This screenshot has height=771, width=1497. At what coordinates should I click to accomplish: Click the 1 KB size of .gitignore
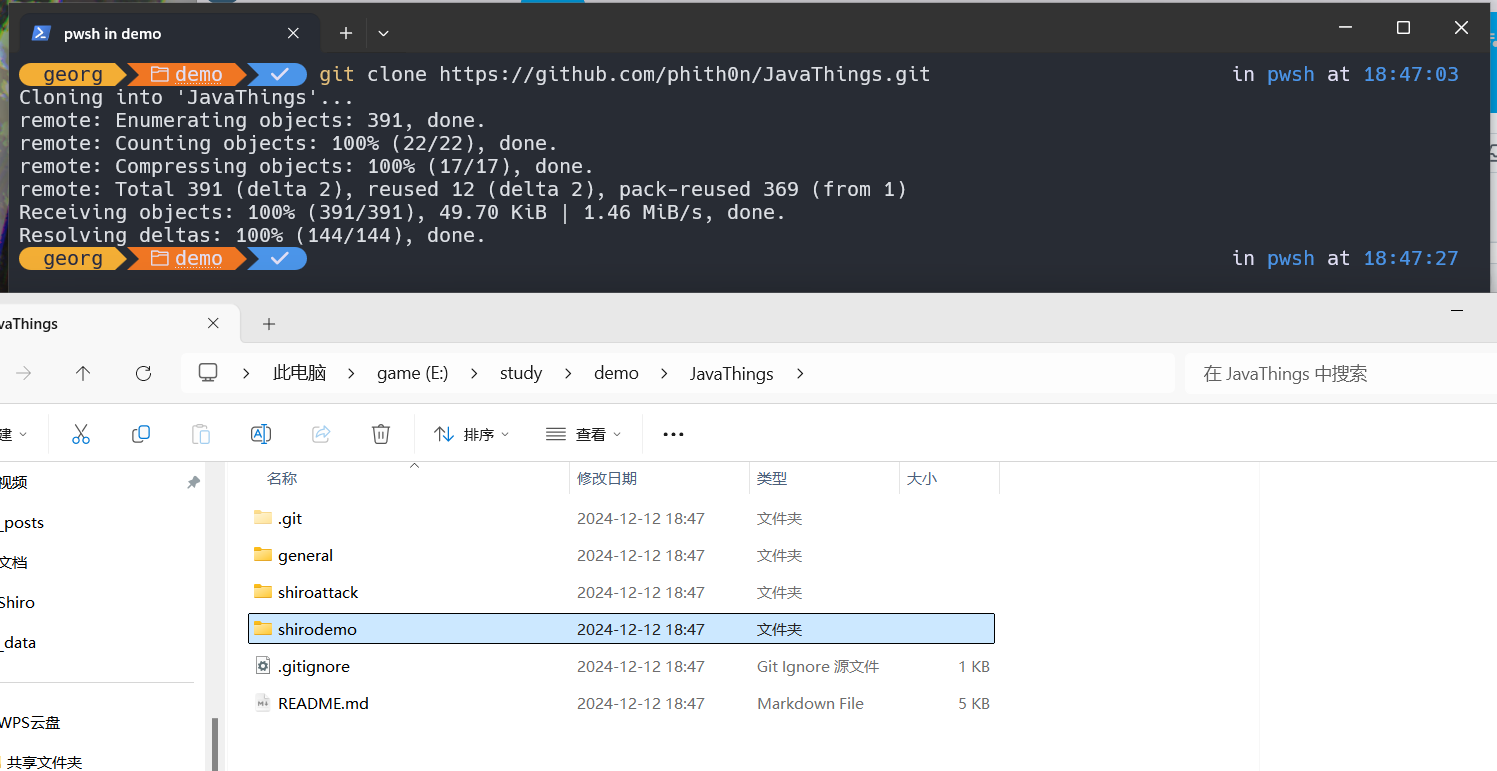point(974,666)
